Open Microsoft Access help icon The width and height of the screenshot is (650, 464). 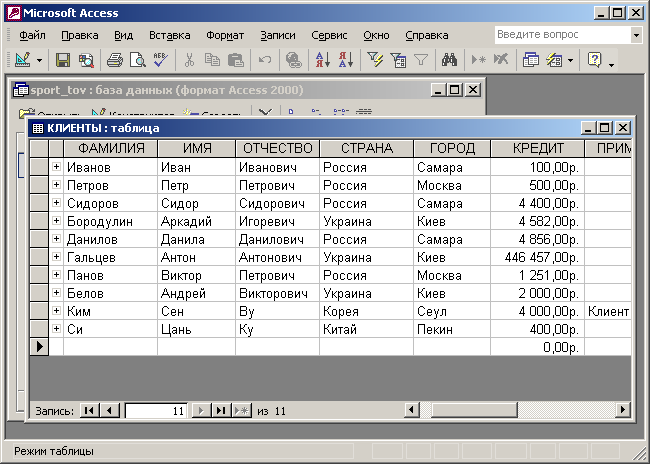click(594, 60)
